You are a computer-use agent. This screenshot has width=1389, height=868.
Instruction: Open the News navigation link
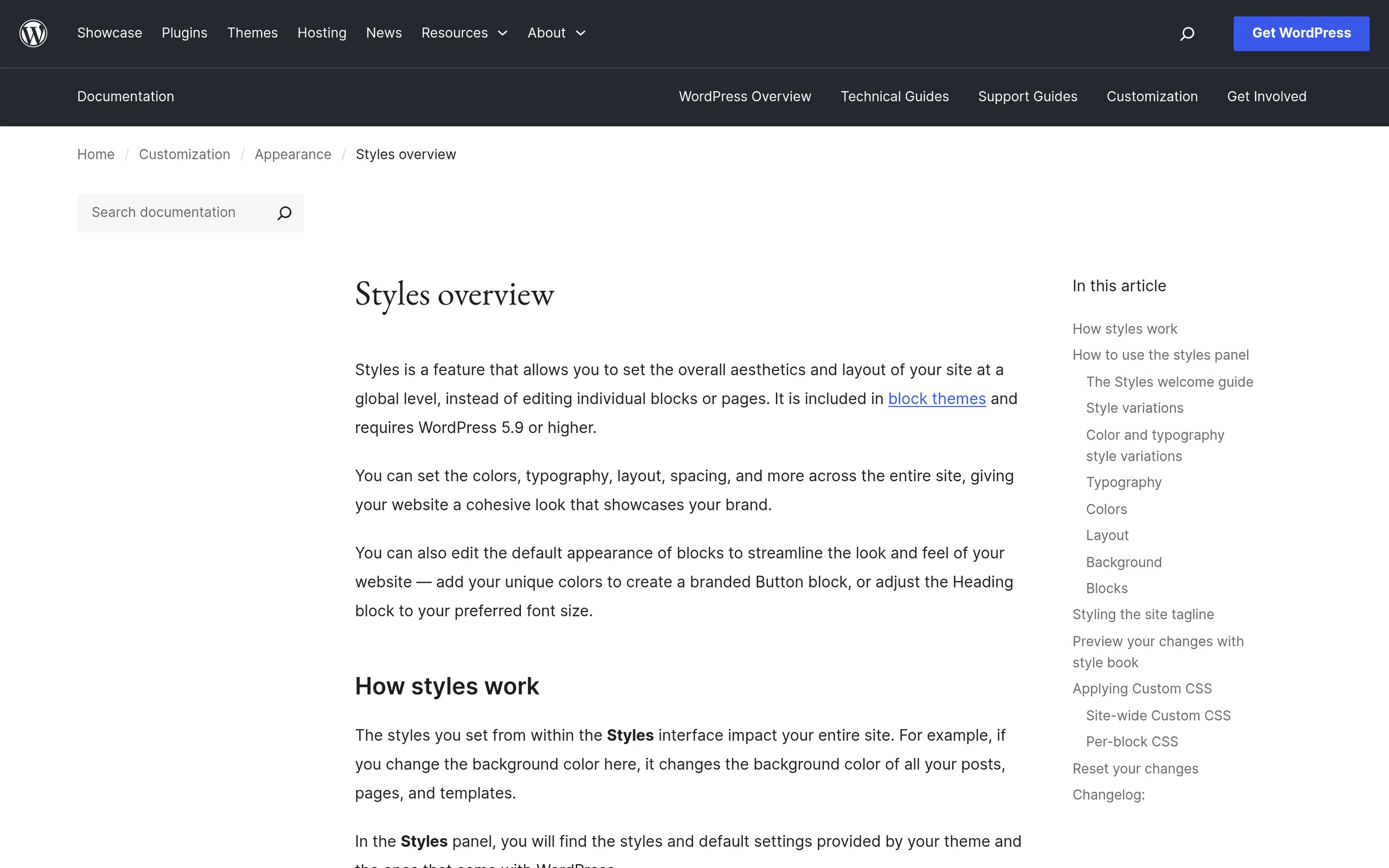pos(384,33)
